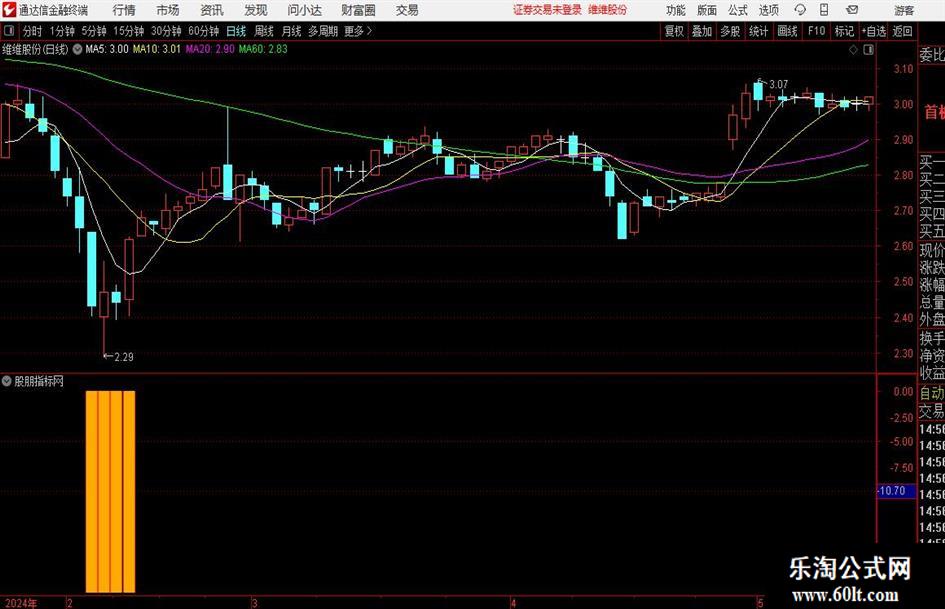945x609 pixels.
Task: Open the mail envelope icon
Action: pyautogui.click(x=852, y=10)
